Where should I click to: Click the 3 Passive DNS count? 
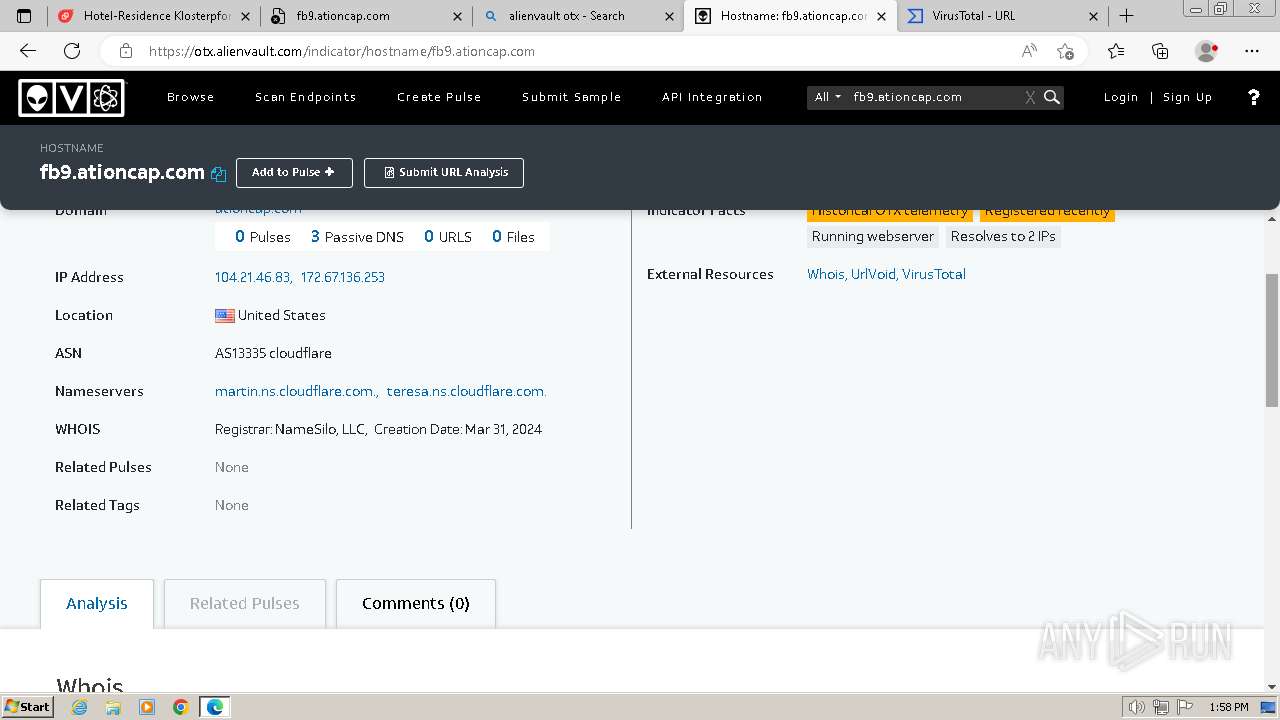(357, 237)
